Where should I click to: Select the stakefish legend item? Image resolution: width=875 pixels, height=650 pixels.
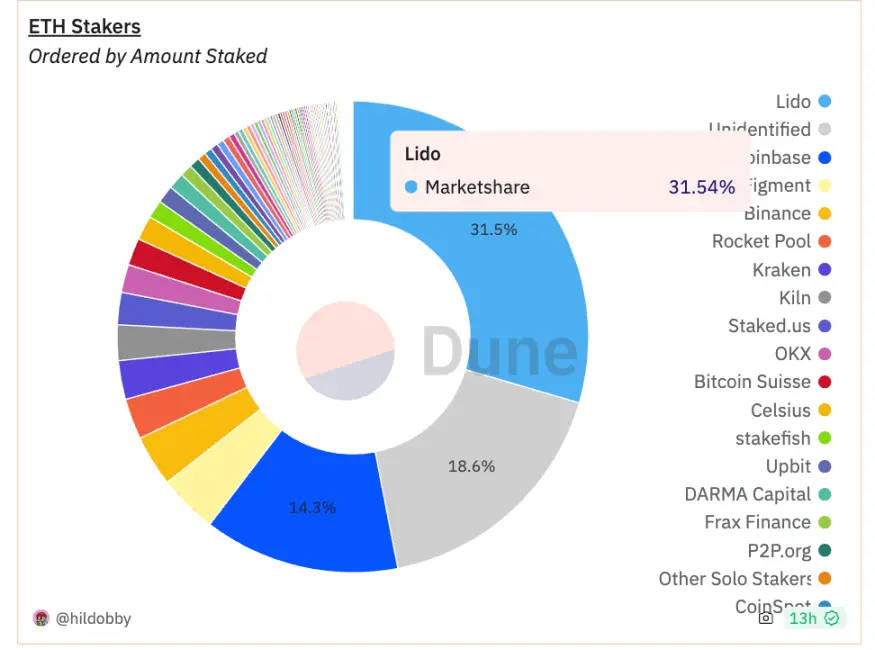[x=783, y=439]
